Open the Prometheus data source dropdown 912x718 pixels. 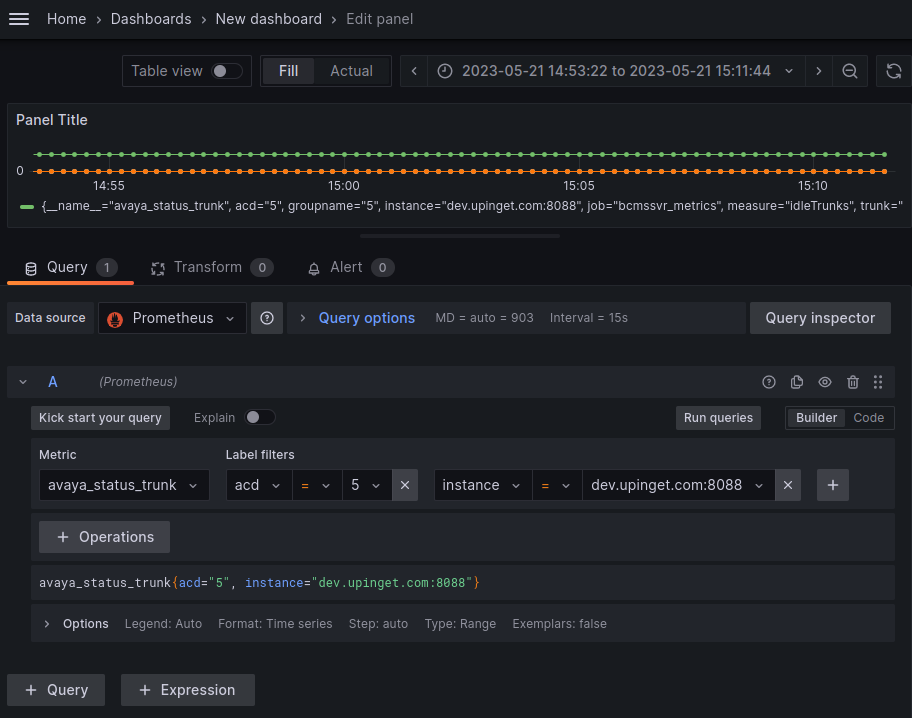pyautogui.click(x=172, y=318)
